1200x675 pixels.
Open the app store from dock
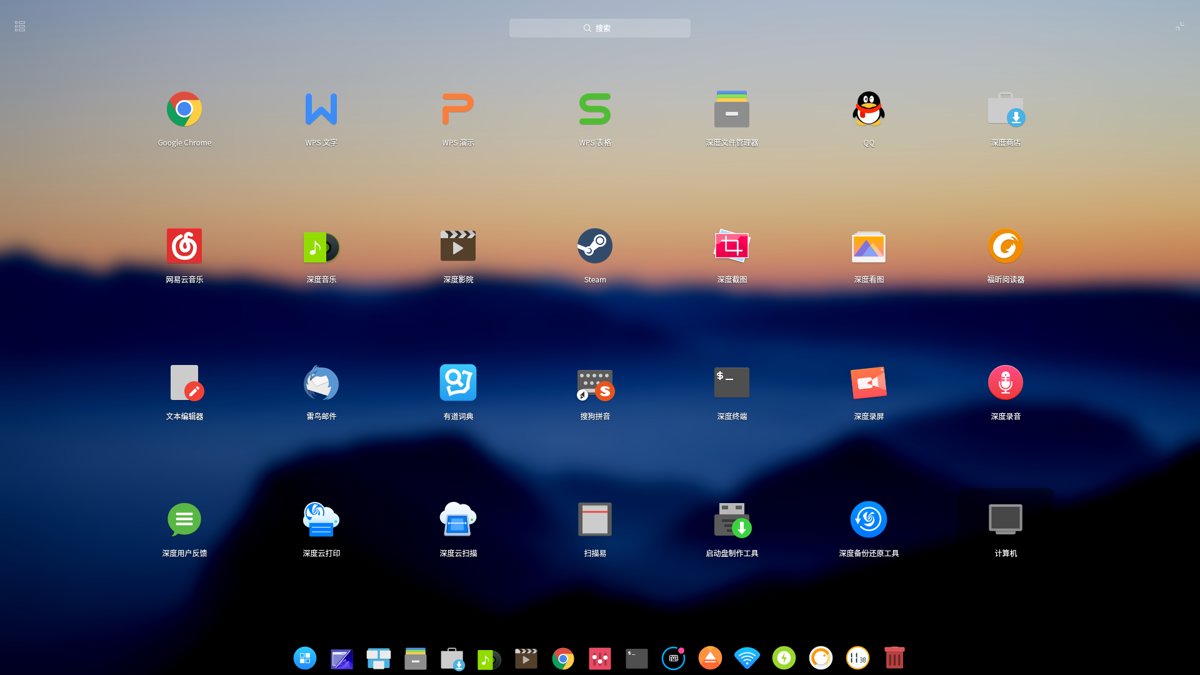tap(452, 658)
